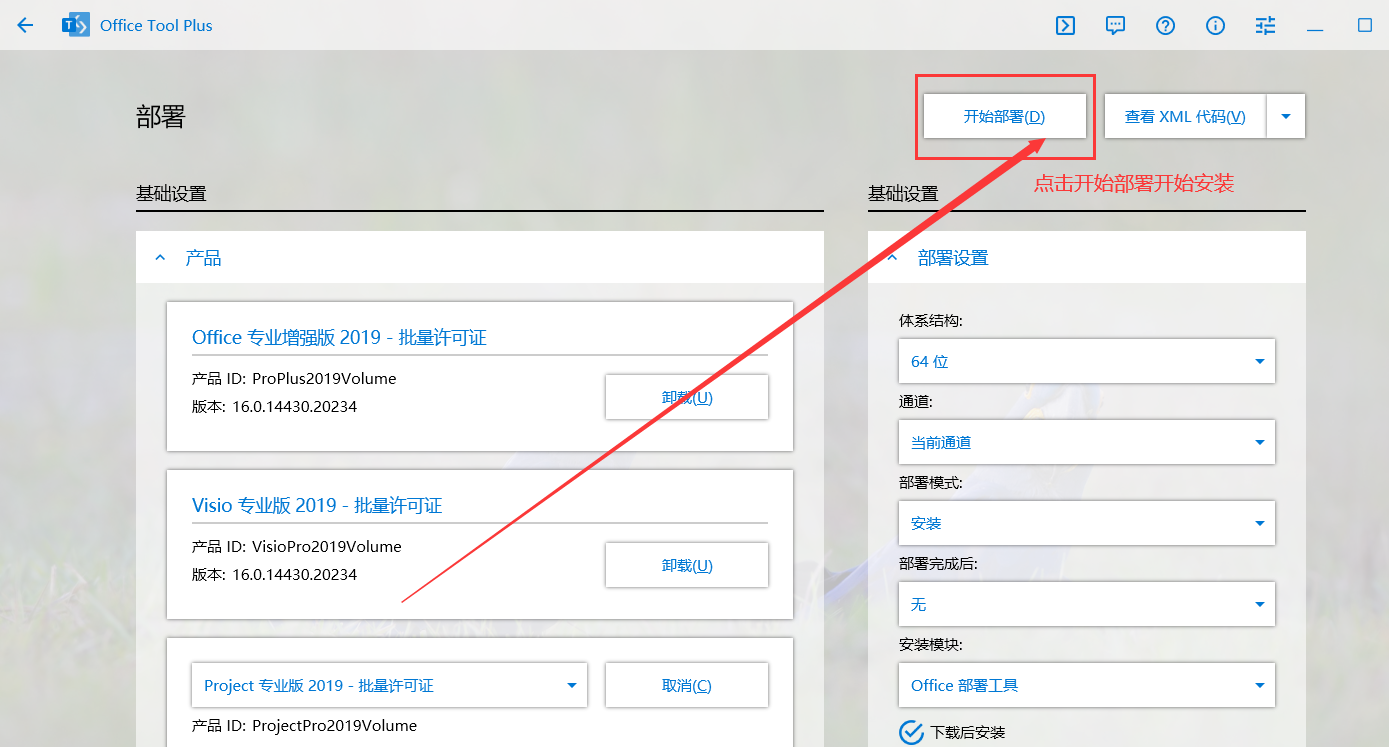Image resolution: width=1389 pixels, height=747 pixels.
Task: Maximize the Office Tool Plus window
Action: pyautogui.click(x=1364, y=25)
